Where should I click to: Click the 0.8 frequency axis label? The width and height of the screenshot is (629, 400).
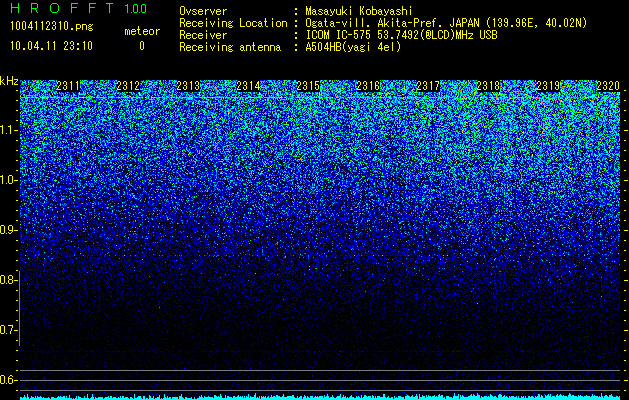coord(9,280)
